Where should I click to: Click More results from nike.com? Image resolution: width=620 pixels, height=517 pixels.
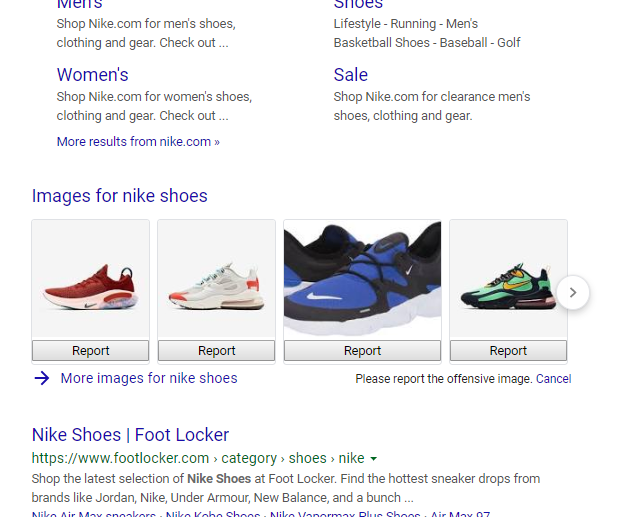pos(138,142)
